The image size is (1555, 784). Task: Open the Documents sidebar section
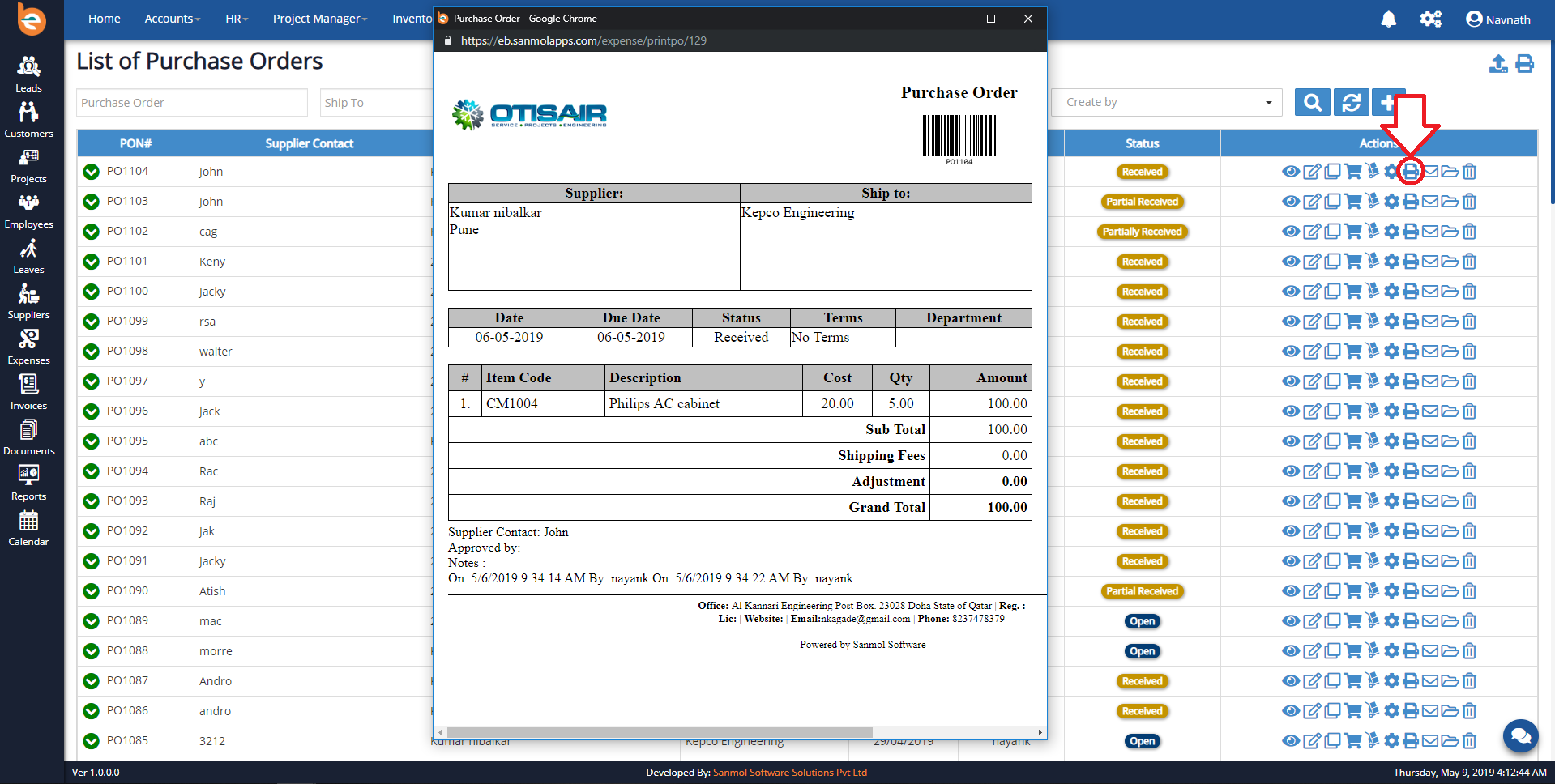coord(28,437)
